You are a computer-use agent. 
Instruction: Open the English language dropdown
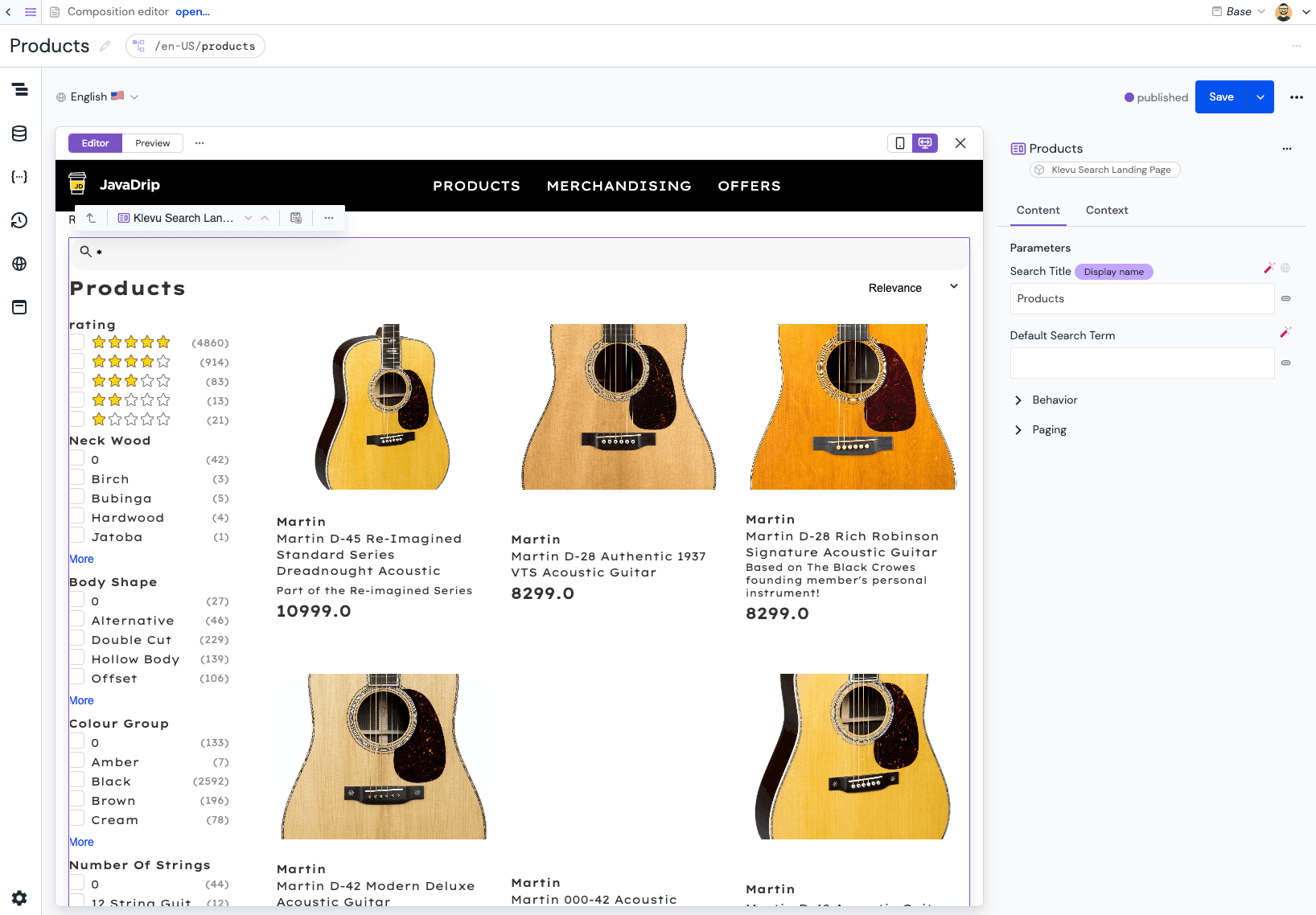97,96
